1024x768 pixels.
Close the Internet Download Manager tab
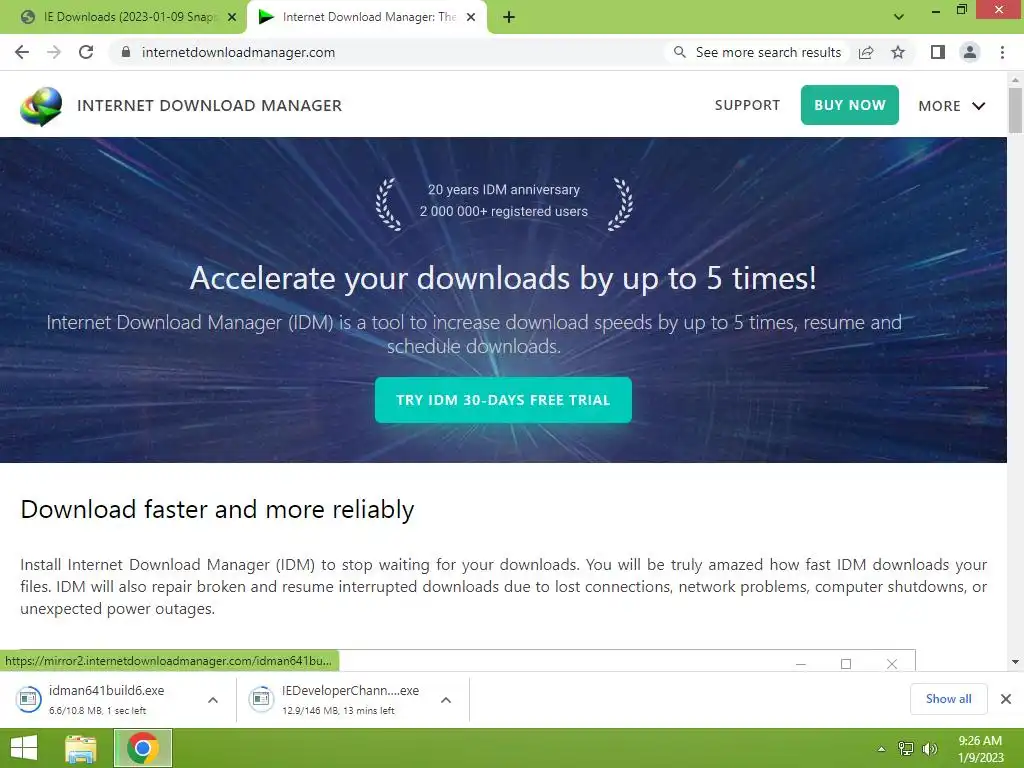[471, 17]
